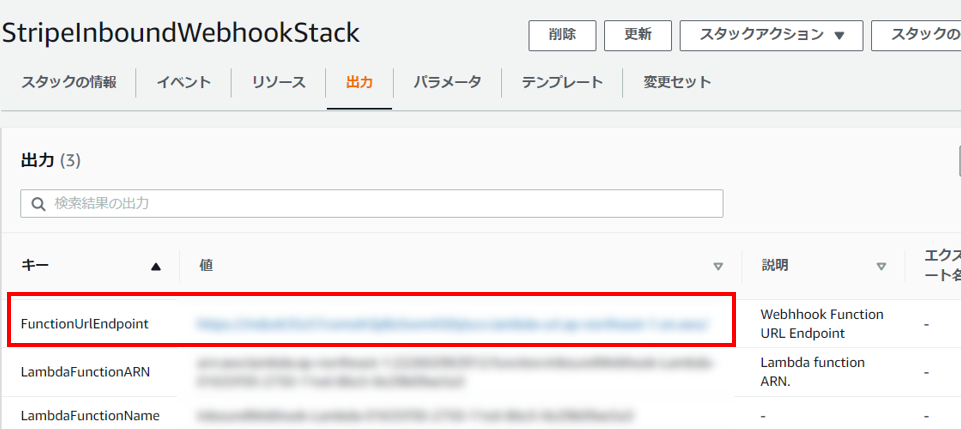The image size is (961, 429).
Task: Click the blurred LambdaFunctionARN value
Action: coord(455,372)
